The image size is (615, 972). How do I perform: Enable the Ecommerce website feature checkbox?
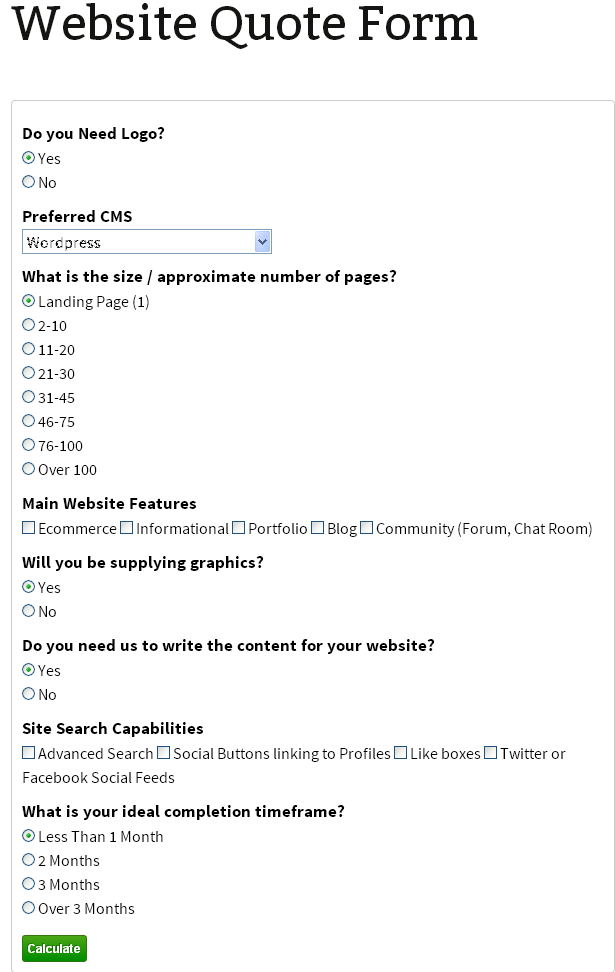(x=28, y=528)
